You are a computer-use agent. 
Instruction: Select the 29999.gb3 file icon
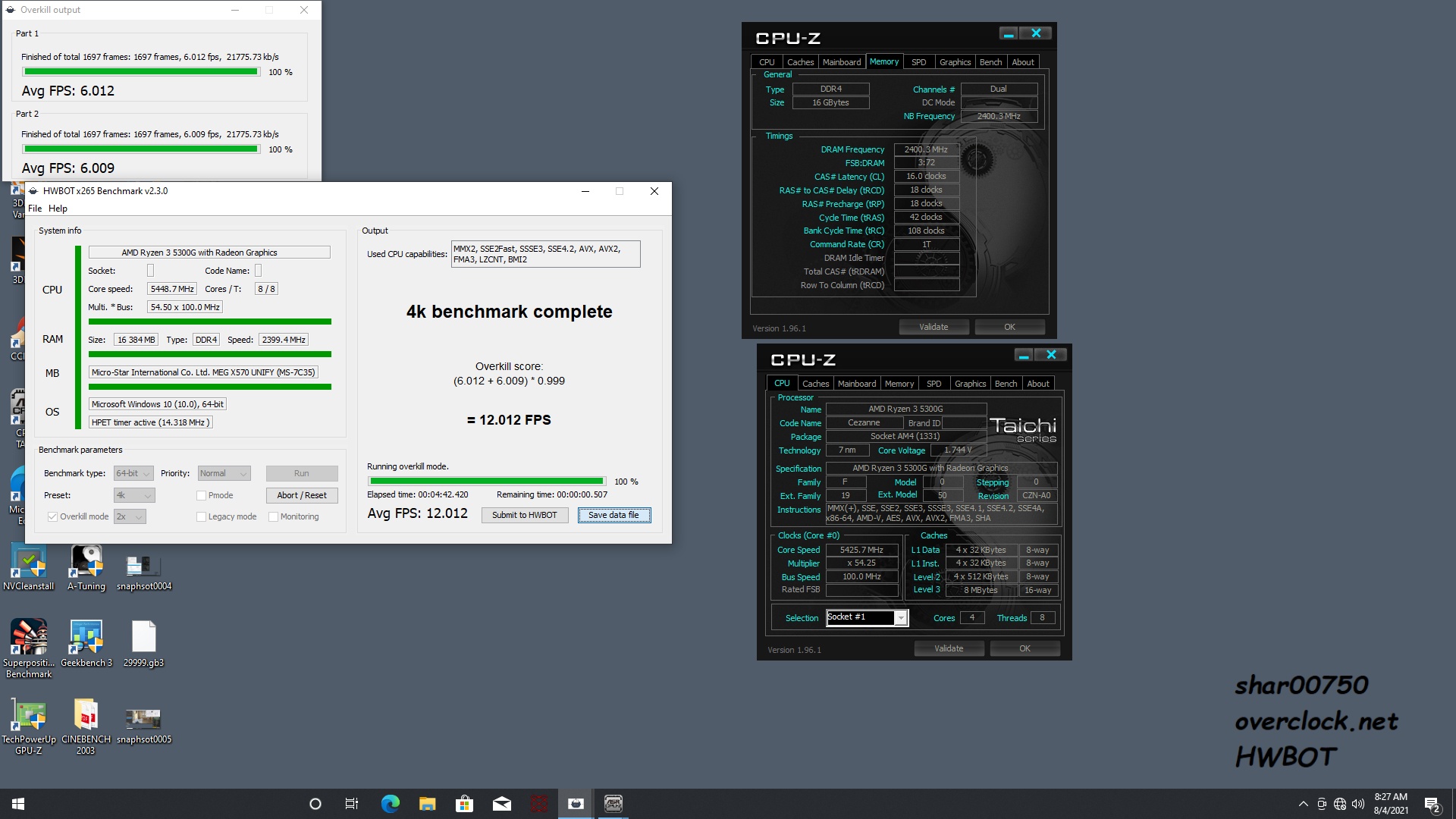pos(143,643)
